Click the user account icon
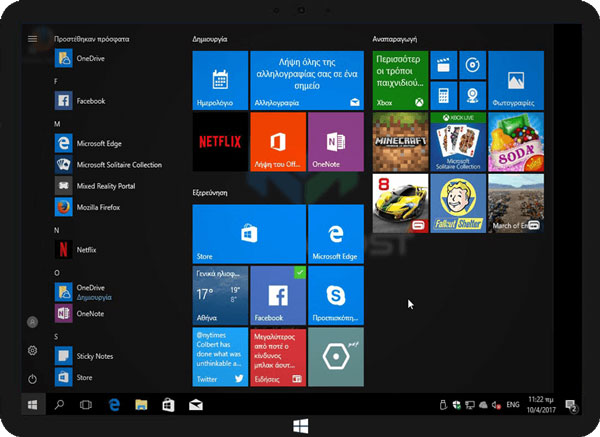This screenshot has height=437, width=600. pyautogui.click(x=33, y=322)
